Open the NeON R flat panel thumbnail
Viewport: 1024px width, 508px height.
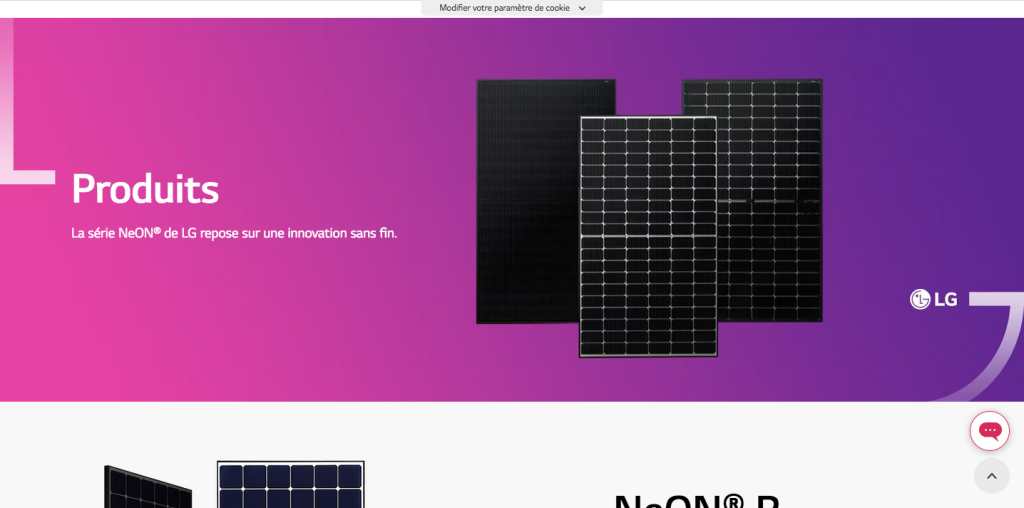click(x=291, y=484)
